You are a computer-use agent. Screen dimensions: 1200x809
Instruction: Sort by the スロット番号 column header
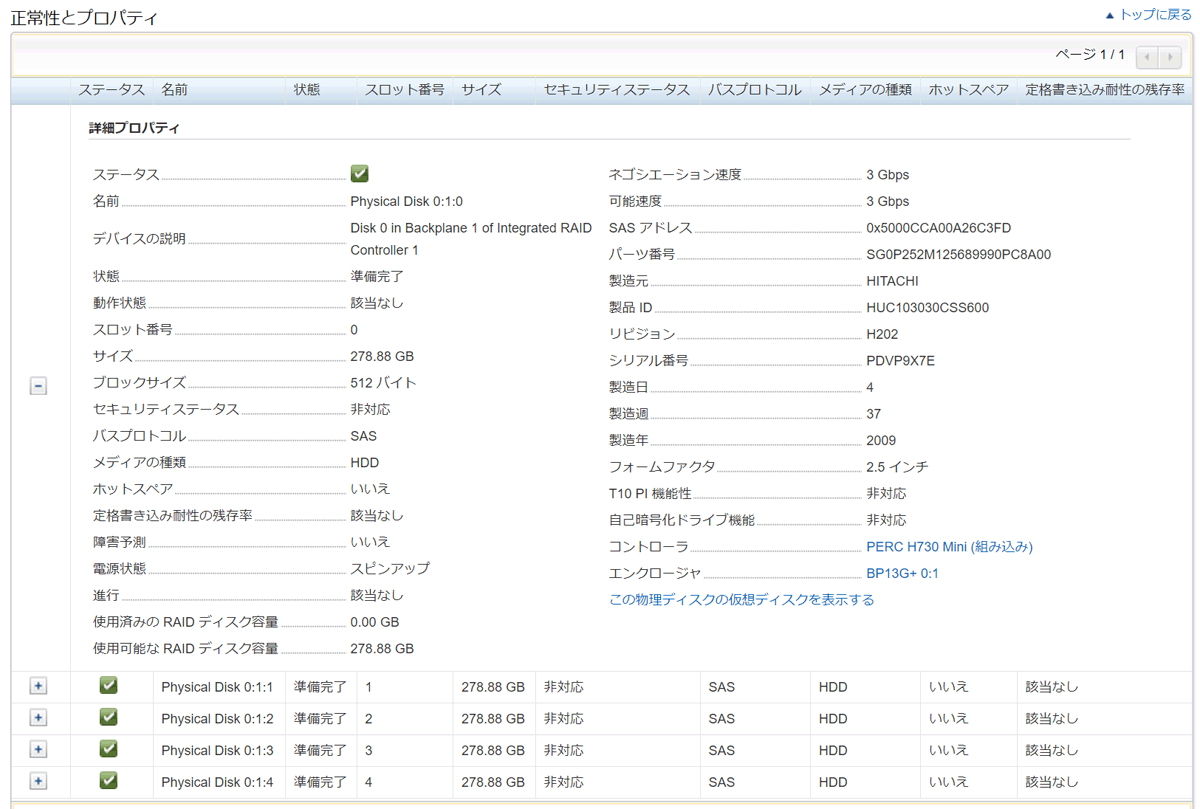click(404, 90)
